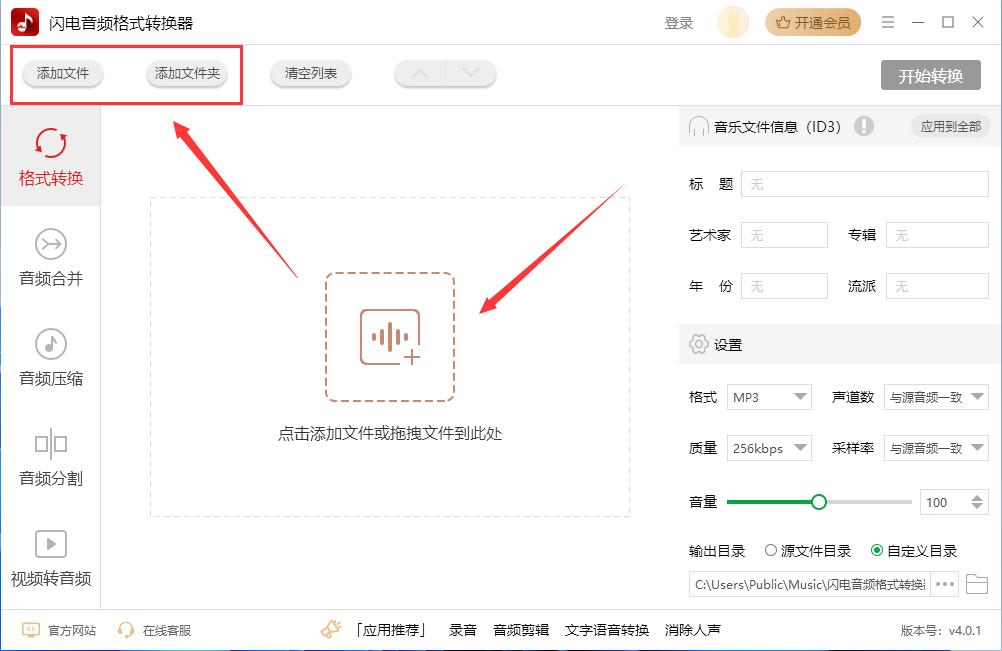Click the info icon next to 音乐文件信息 (ID3)

865,126
